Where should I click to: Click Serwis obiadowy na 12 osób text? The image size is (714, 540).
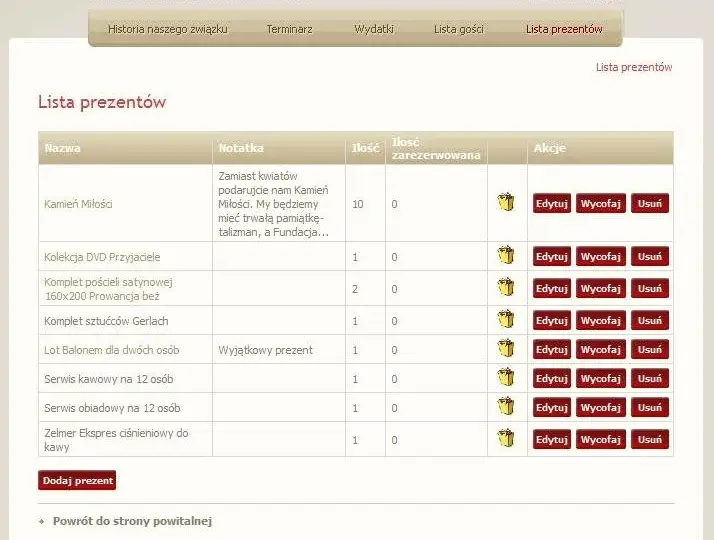[112, 408]
